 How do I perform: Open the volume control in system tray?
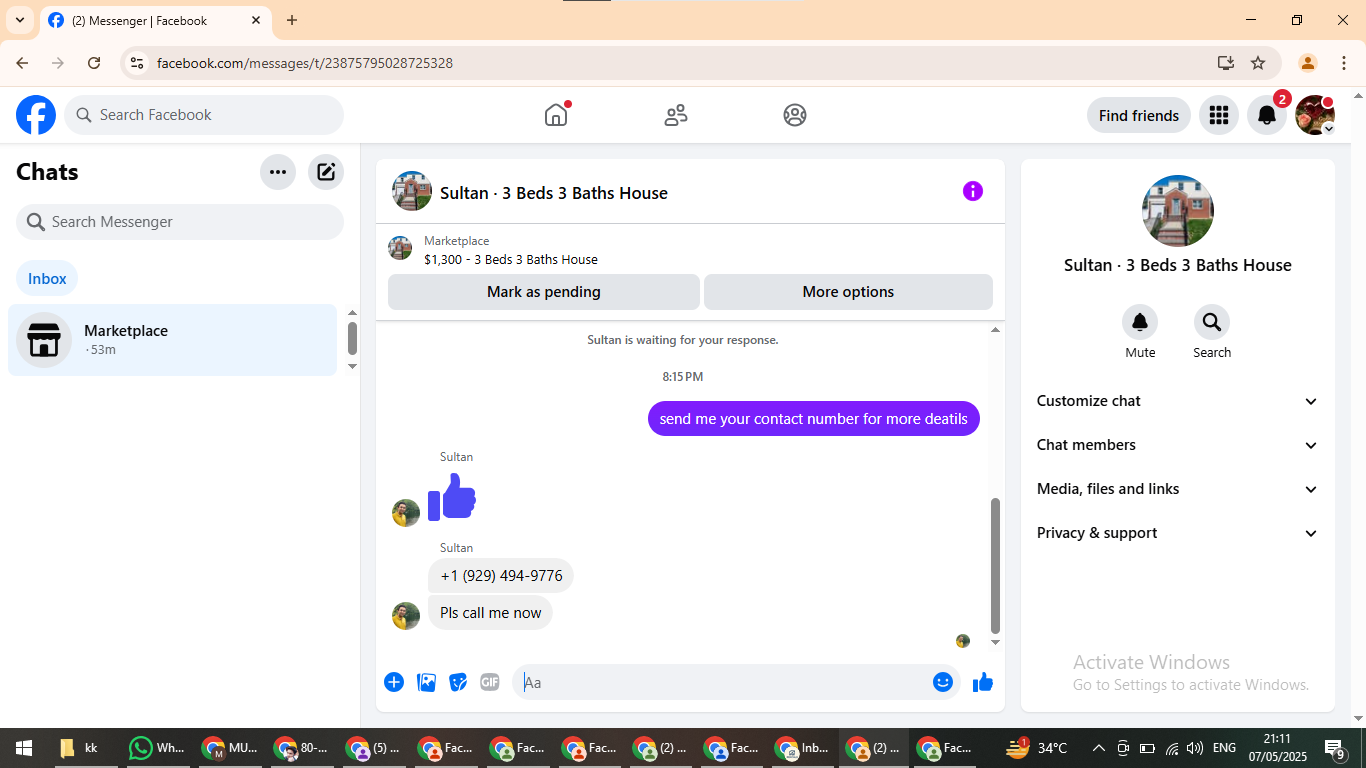(1195, 748)
